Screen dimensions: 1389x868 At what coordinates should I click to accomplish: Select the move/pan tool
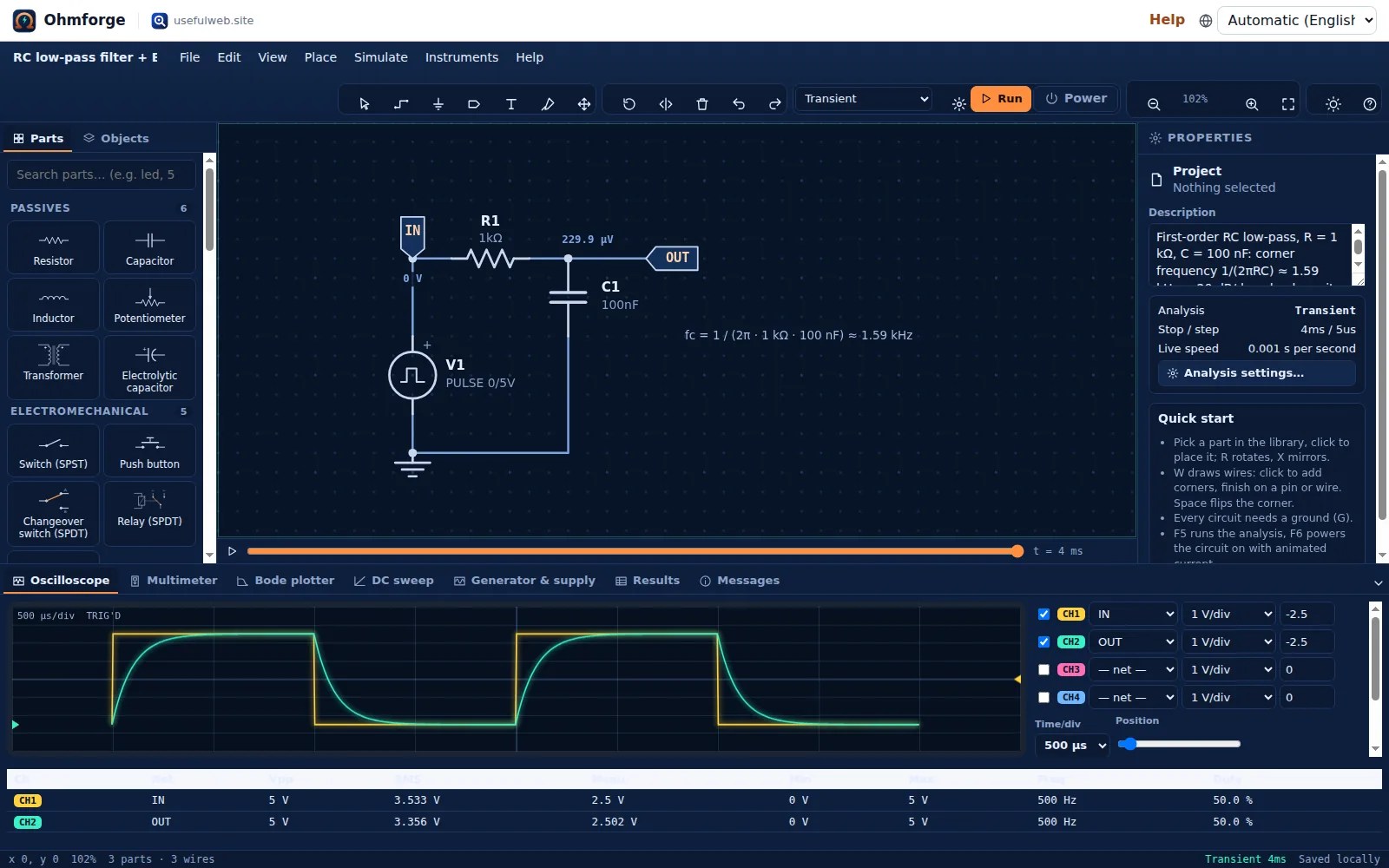(x=584, y=104)
